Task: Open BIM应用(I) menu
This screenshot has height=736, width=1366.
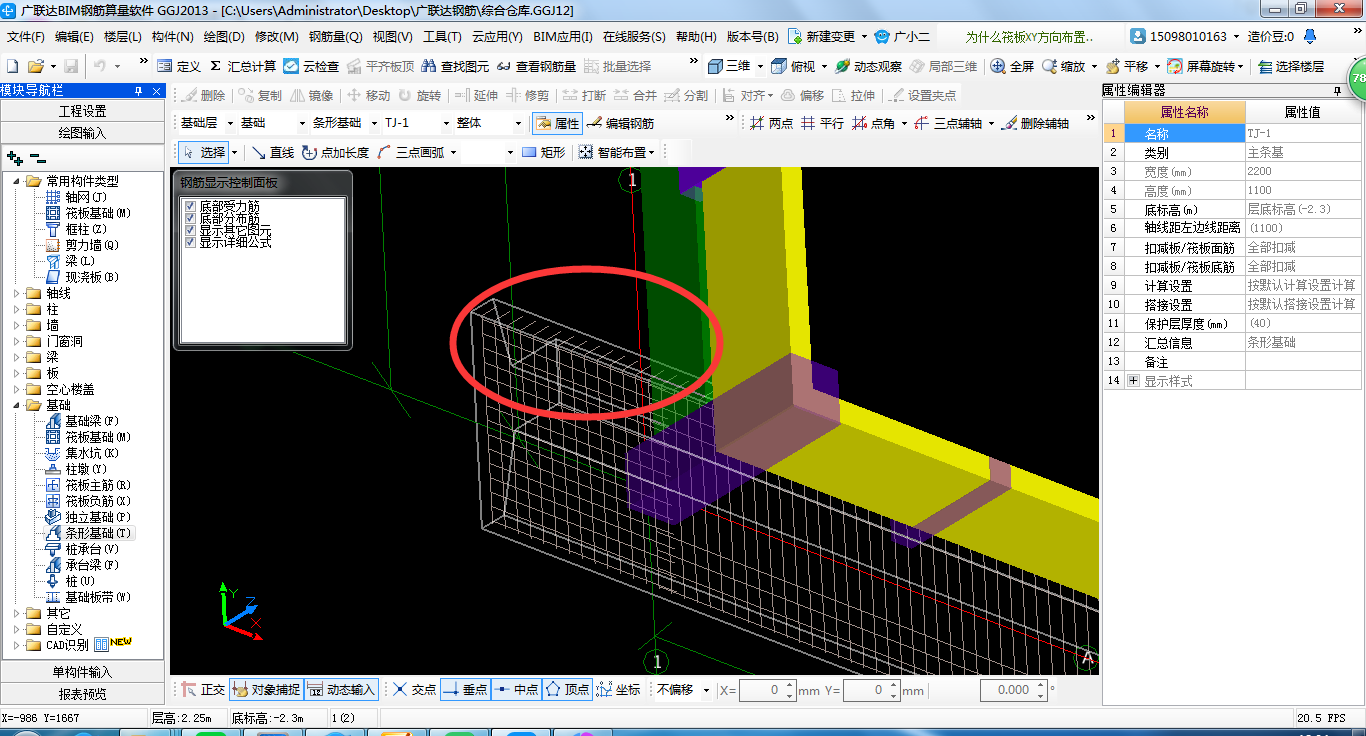Action: 563,37
